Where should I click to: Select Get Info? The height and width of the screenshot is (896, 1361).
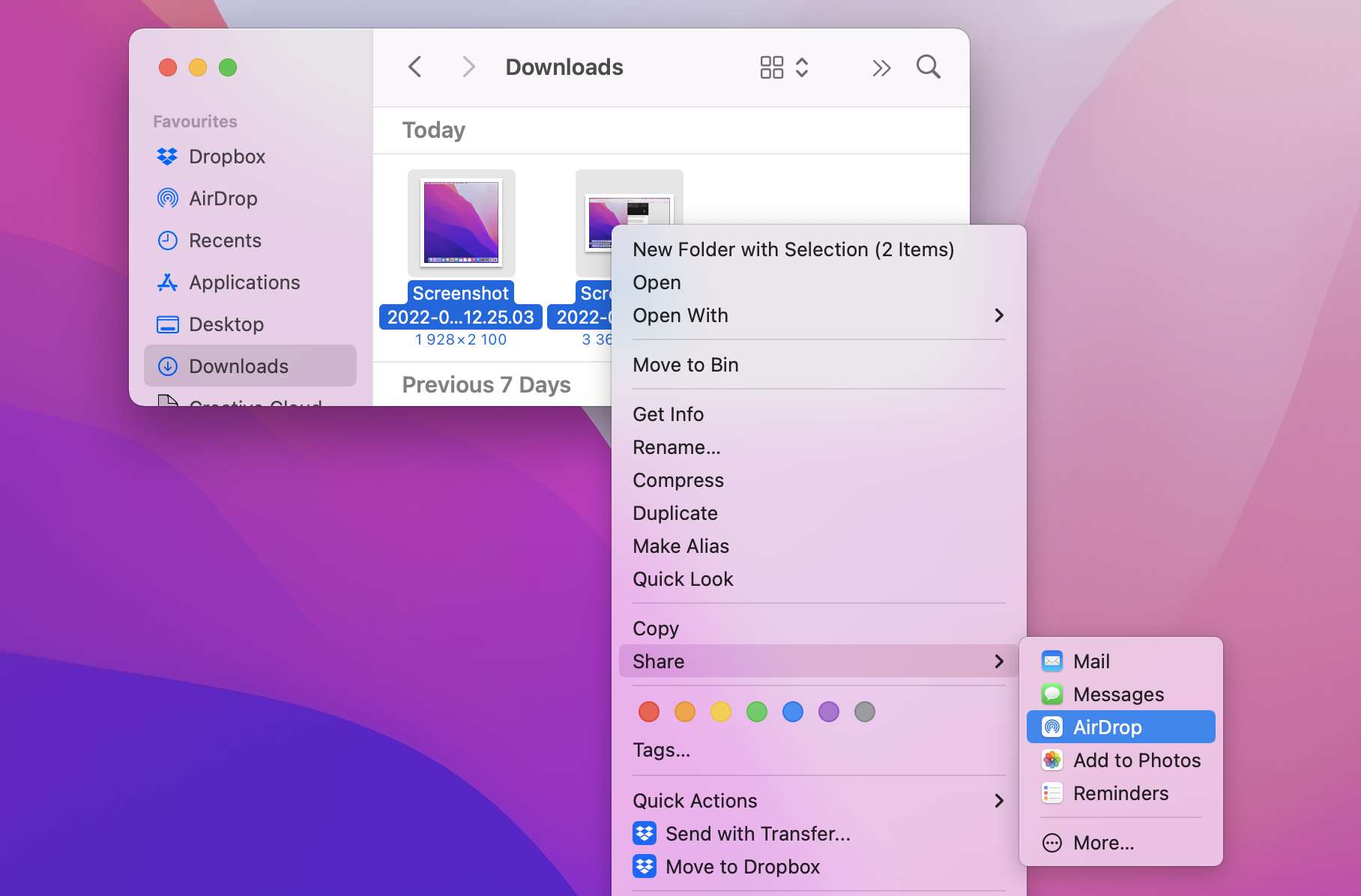[x=818, y=414]
